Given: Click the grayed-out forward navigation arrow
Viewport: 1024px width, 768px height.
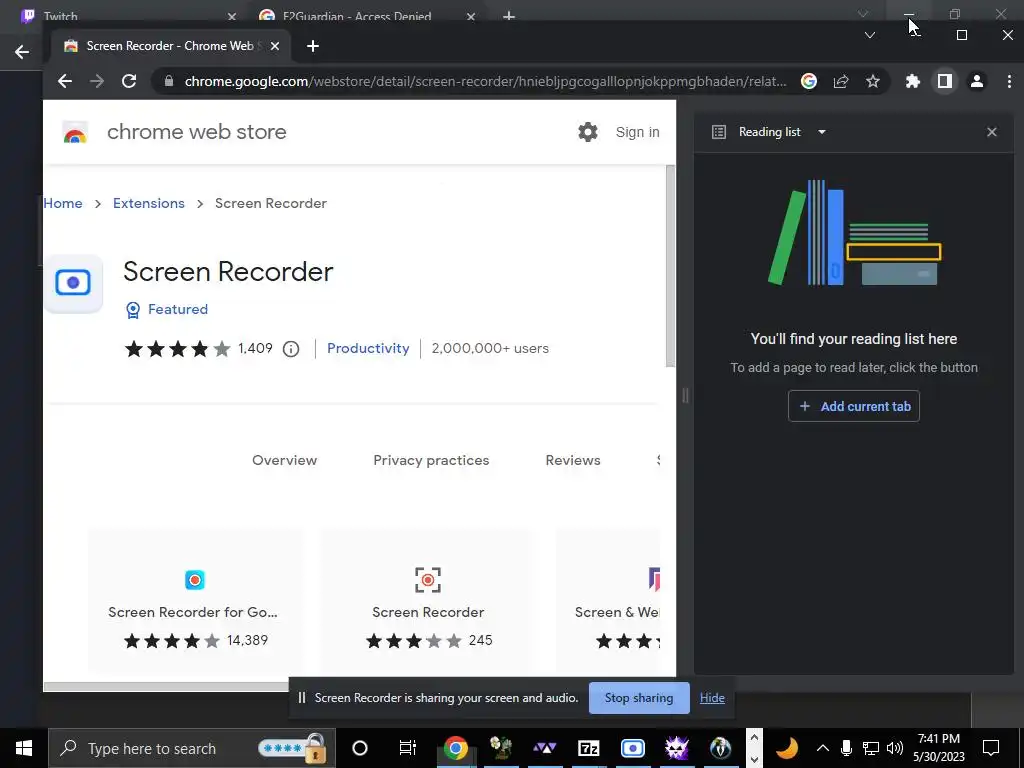Looking at the screenshot, I should 97,81.
